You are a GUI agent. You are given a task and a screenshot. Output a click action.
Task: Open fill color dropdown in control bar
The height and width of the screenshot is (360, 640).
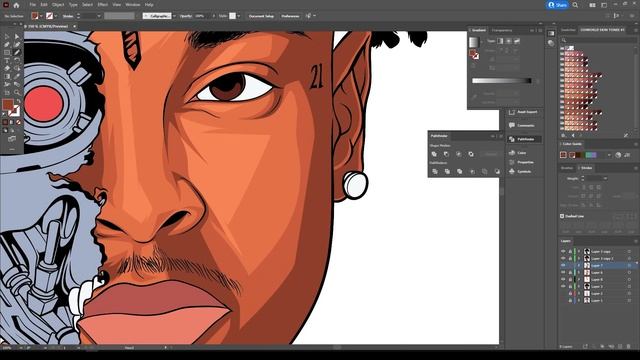[41, 16]
